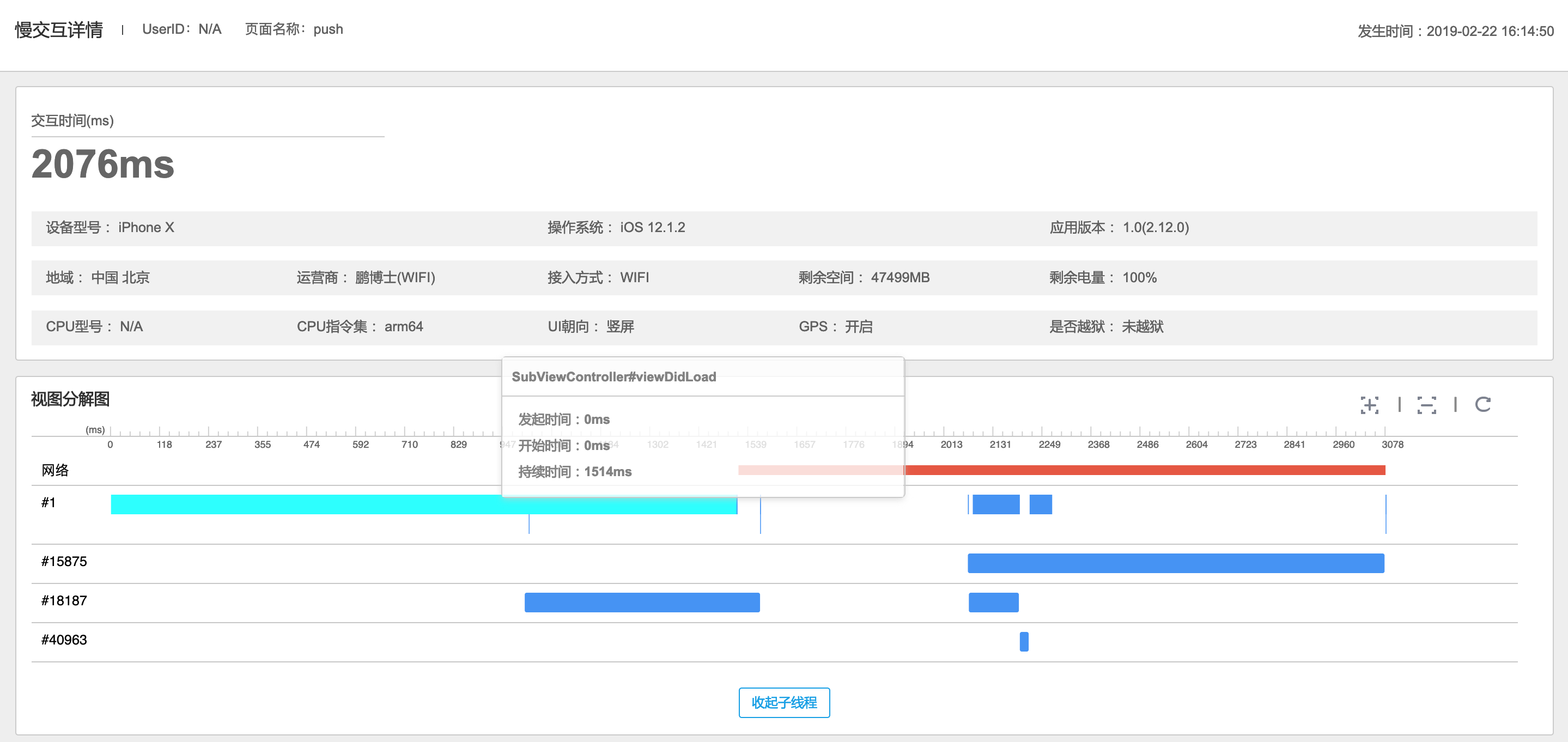
Task: Click the 设备型号 iPhone X field
Action: pyautogui.click(x=110, y=228)
